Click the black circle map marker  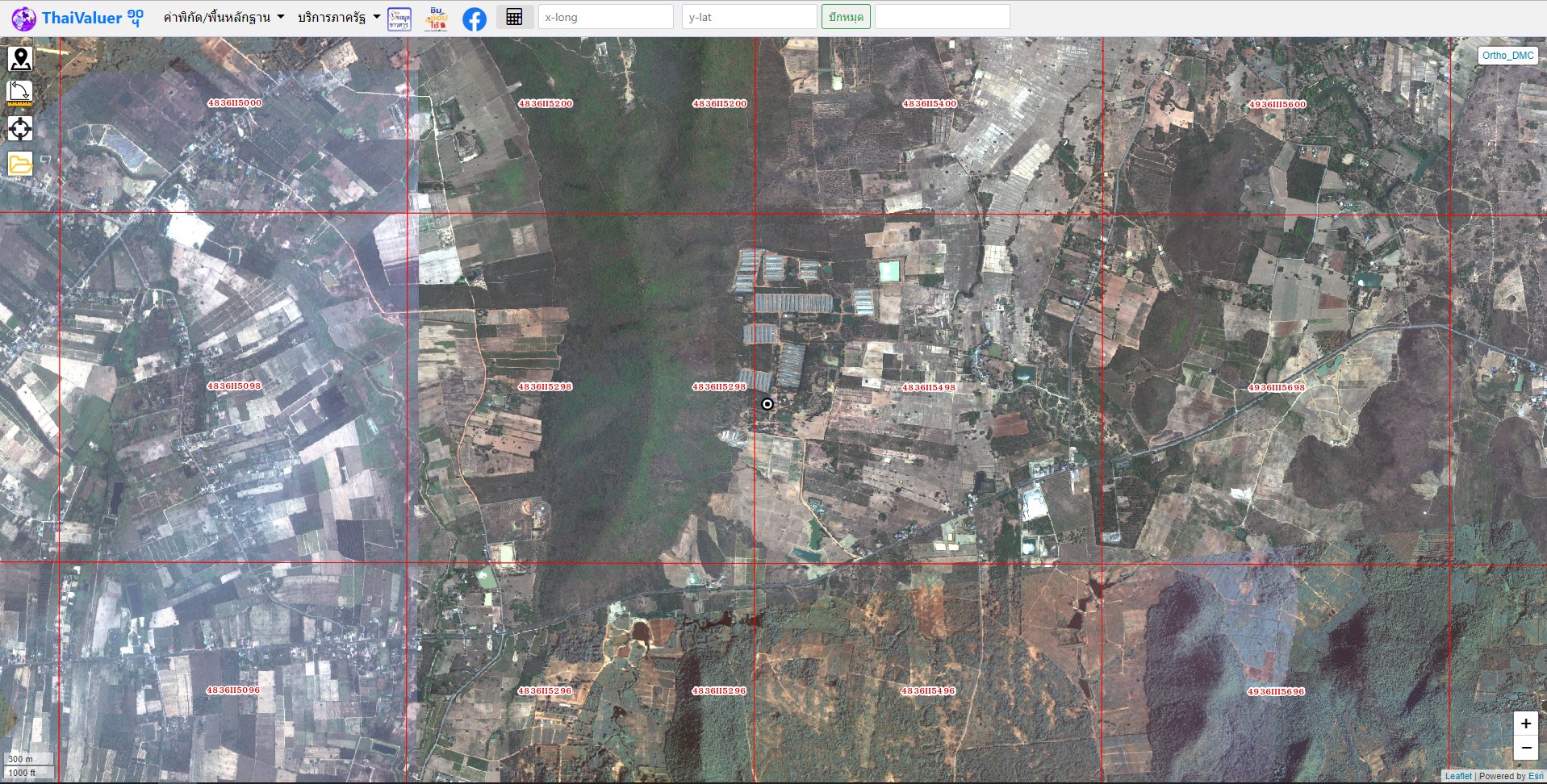767,404
